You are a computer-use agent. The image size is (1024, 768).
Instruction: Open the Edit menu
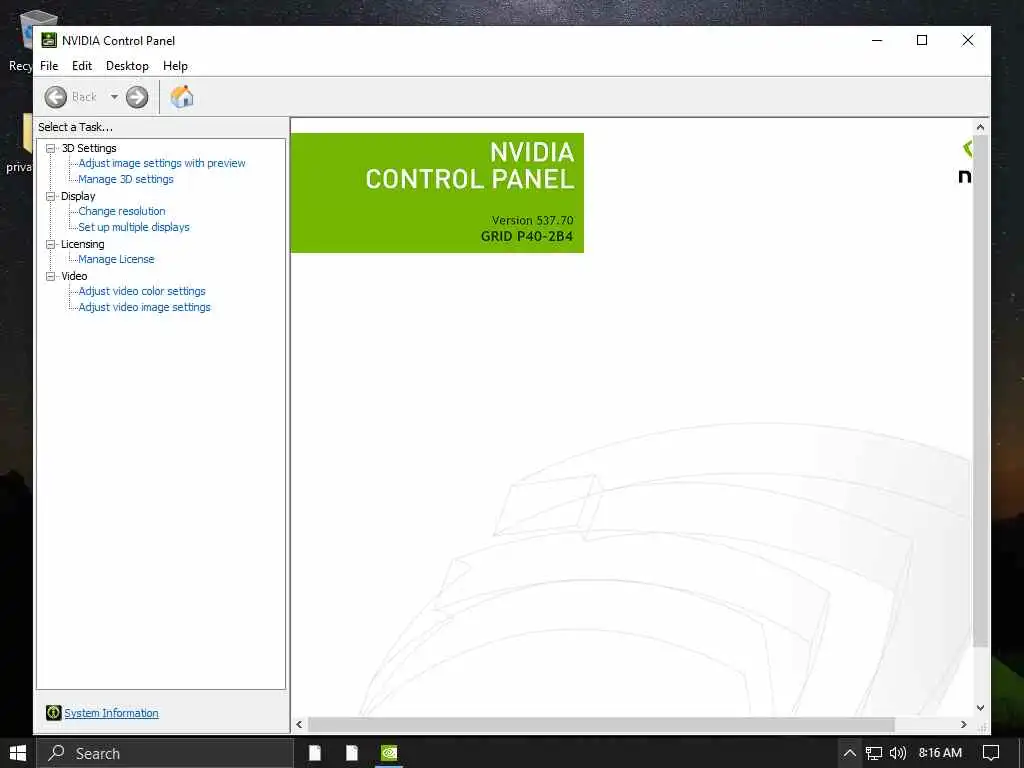point(82,66)
